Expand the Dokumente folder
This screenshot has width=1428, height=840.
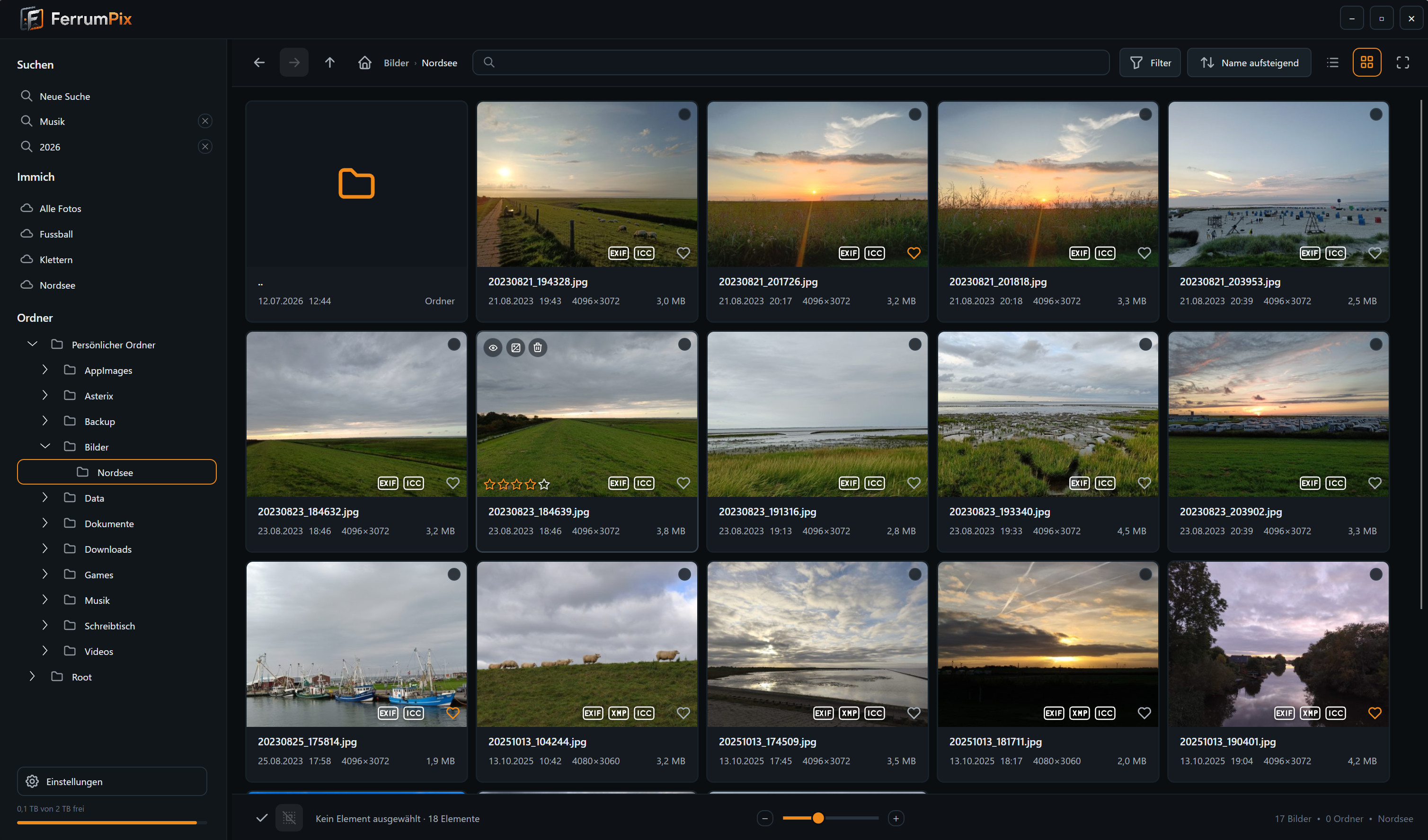[45, 523]
